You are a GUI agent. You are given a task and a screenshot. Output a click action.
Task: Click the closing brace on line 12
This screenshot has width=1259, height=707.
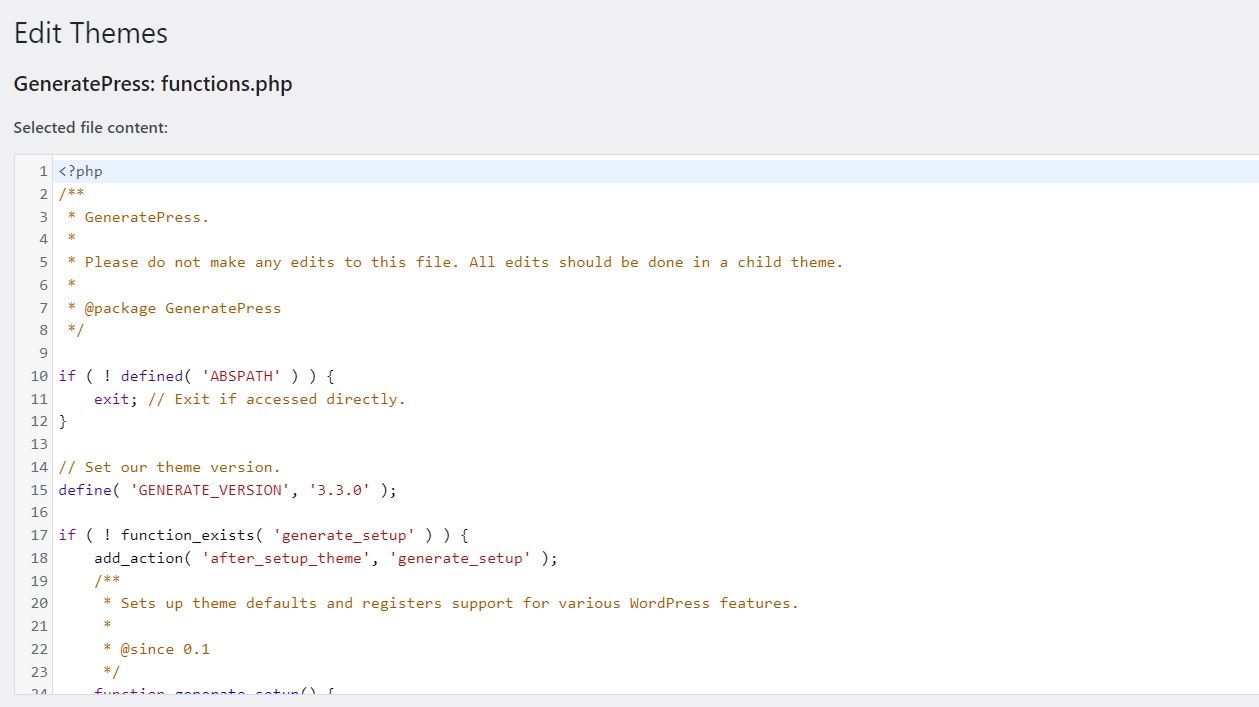tap(63, 421)
